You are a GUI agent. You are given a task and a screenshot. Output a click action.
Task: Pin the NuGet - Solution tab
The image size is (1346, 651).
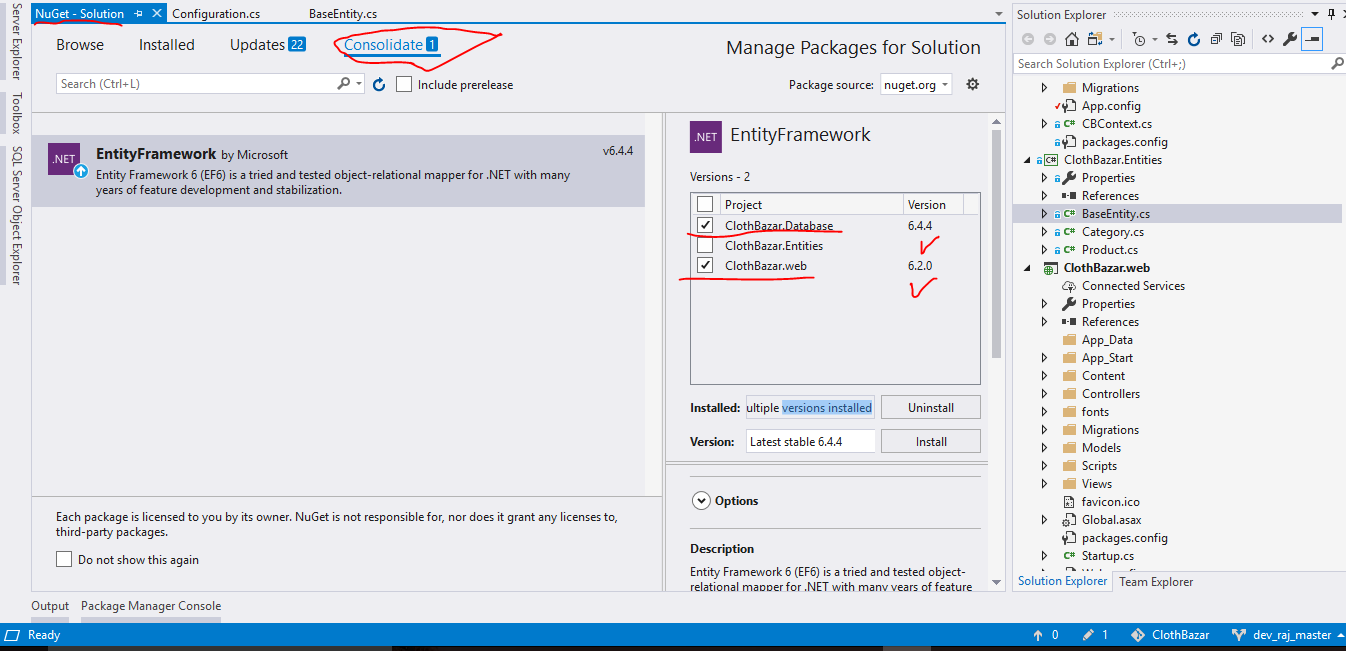(138, 14)
